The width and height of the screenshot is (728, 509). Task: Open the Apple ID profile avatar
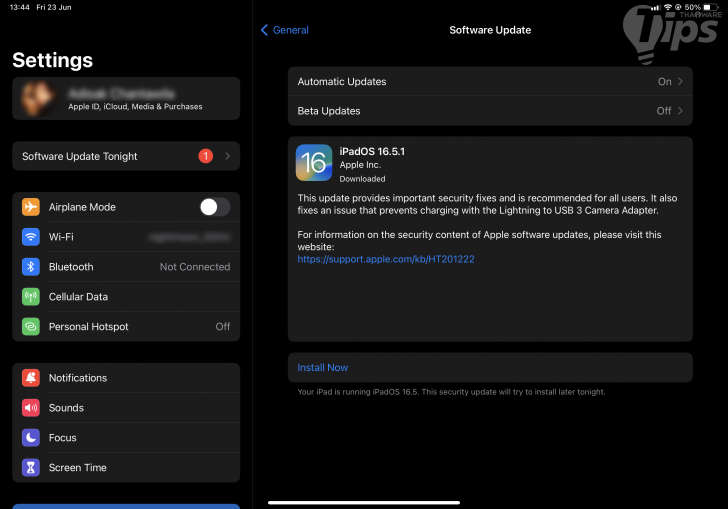click(37, 98)
